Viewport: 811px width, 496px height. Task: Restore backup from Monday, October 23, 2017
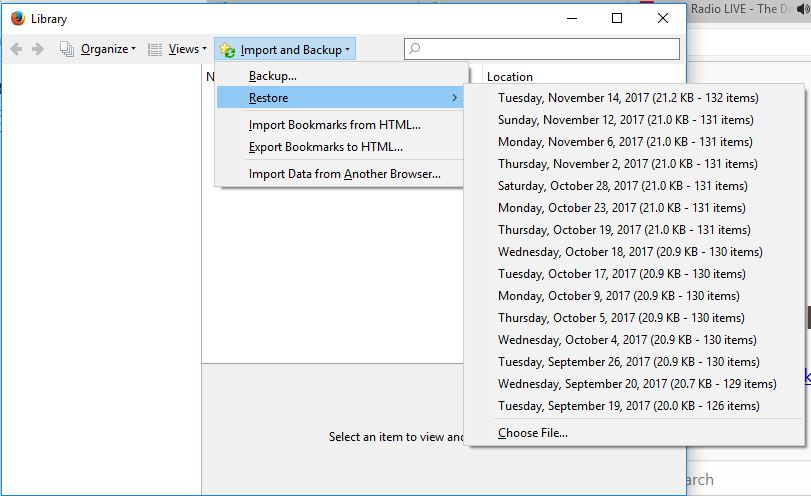point(635,208)
